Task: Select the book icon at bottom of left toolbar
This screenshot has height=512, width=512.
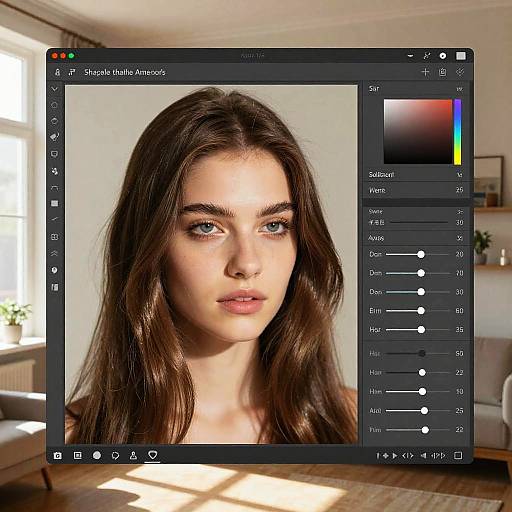Action: (x=55, y=287)
